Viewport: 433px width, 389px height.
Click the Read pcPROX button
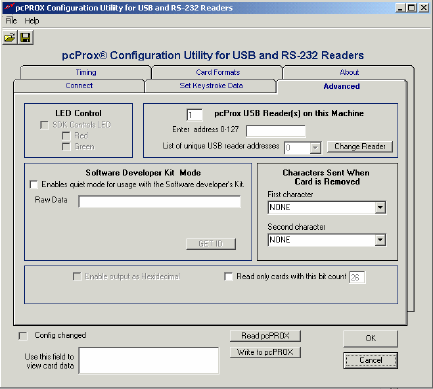tap(265, 336)
